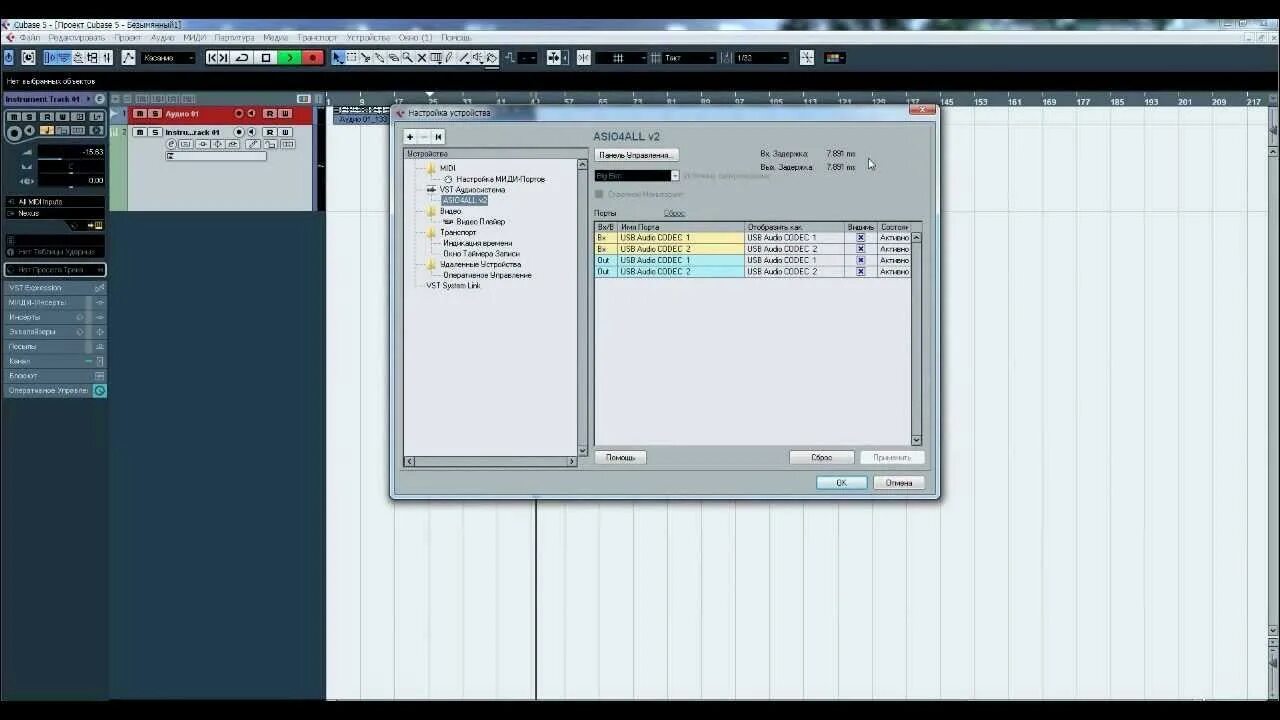Select the Transport folder in tree

coord(458,232)
